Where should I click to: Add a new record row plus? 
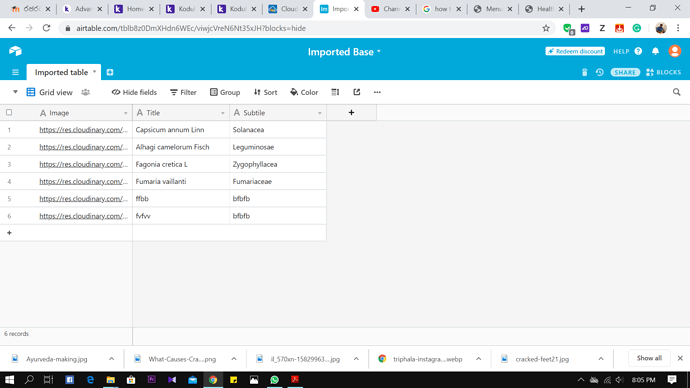pos(9,233)
